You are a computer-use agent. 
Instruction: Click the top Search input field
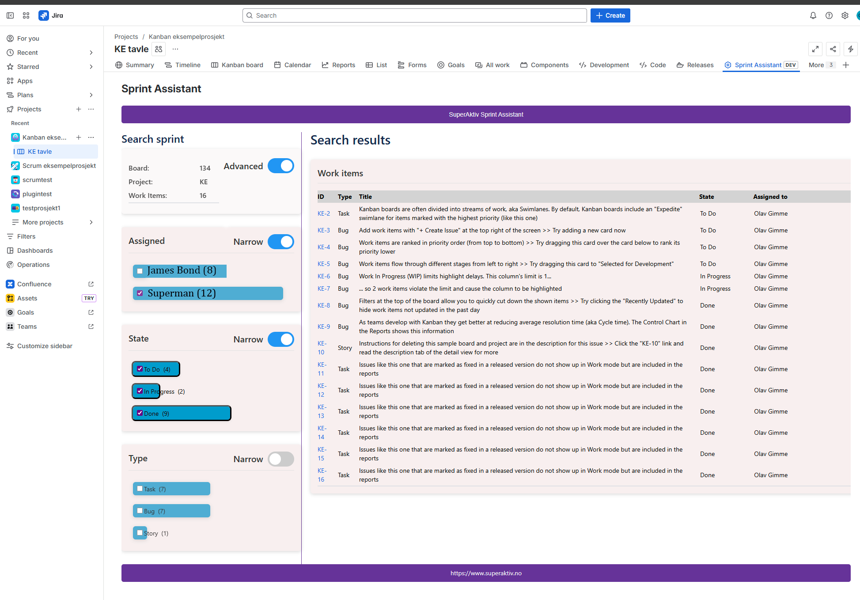tap(415, 16)
